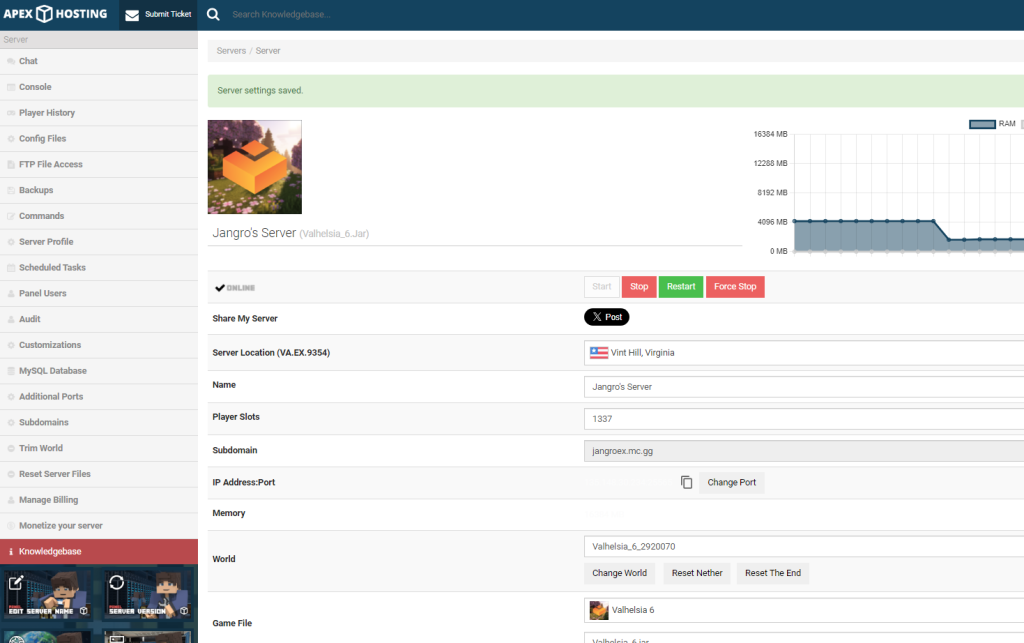Click the Change Port button
This screenshot has height=643, width=1024.
point(731,482)
